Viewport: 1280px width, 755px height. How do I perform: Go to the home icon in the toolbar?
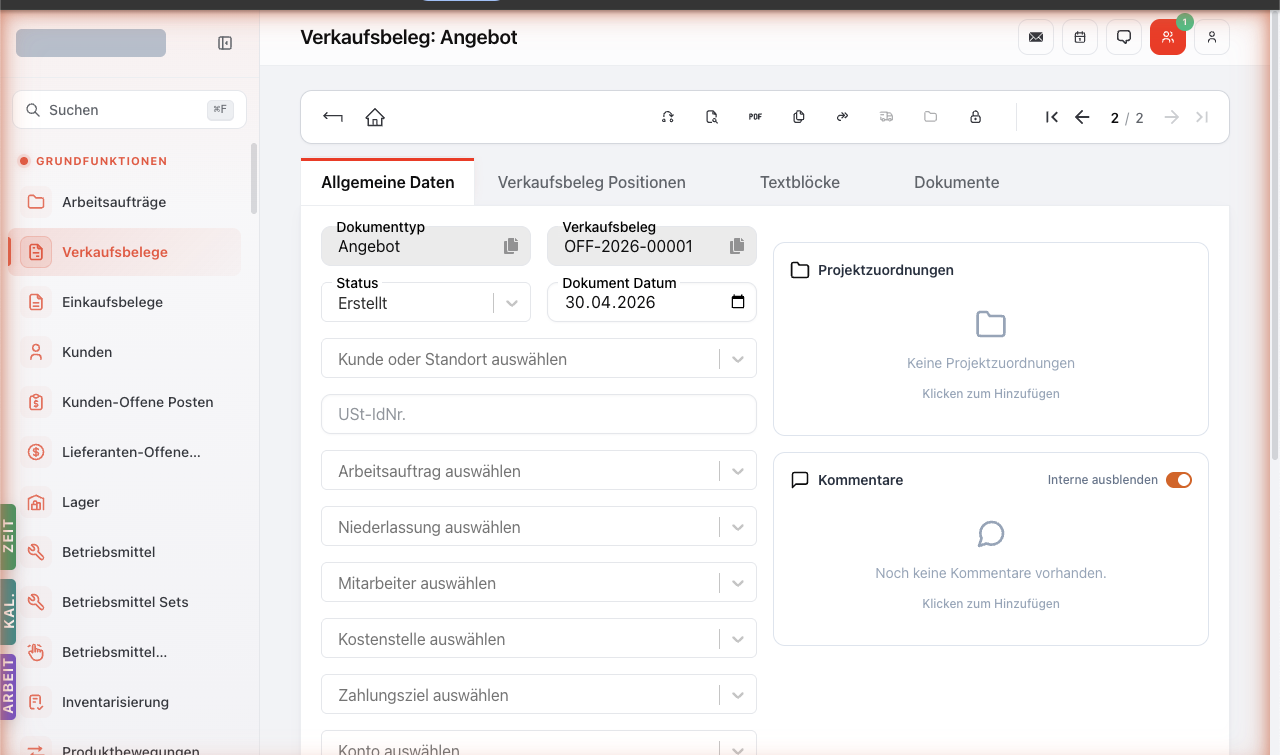pyautogui.click(x=375, y=117)
